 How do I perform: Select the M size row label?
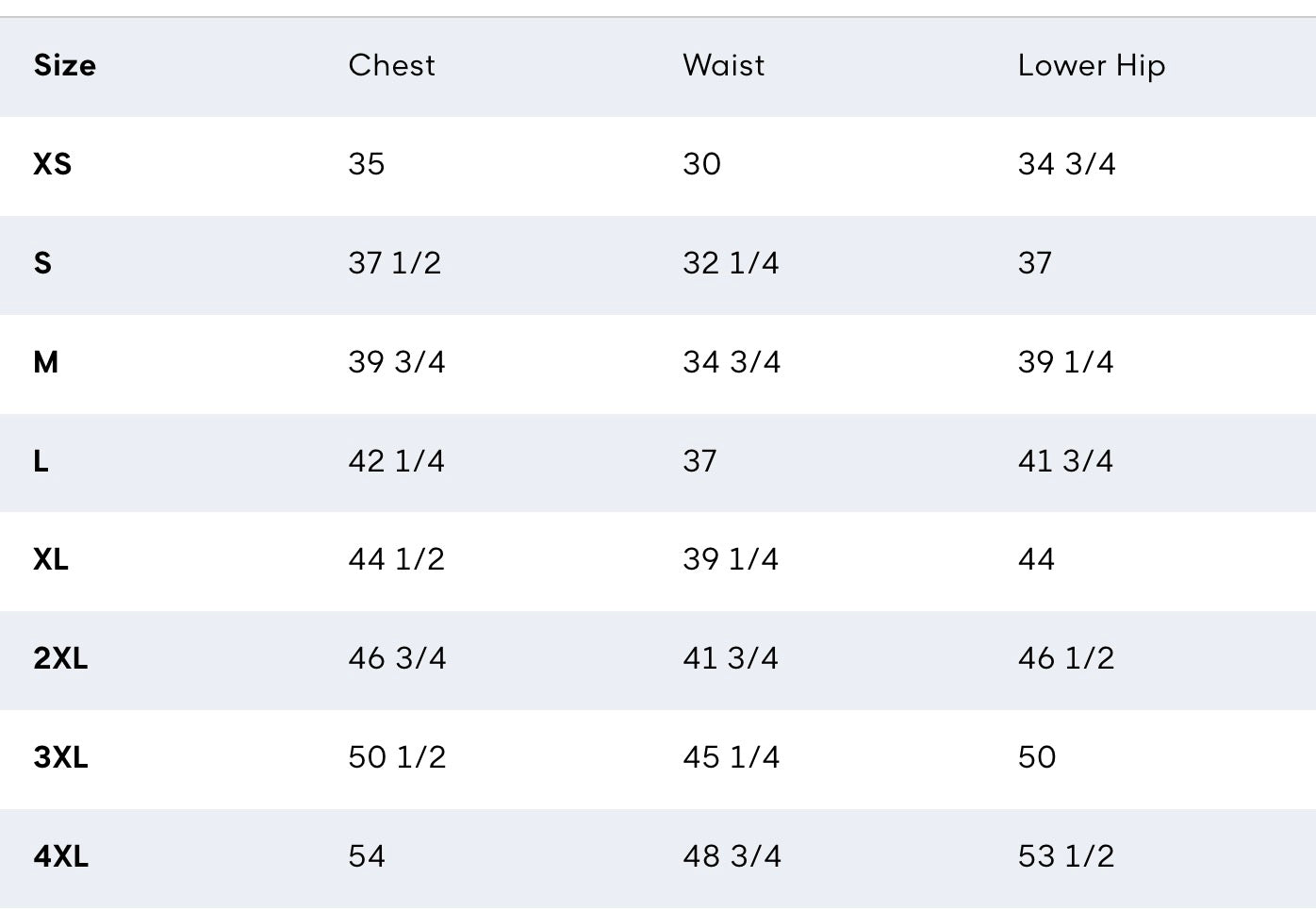point(46,362)
